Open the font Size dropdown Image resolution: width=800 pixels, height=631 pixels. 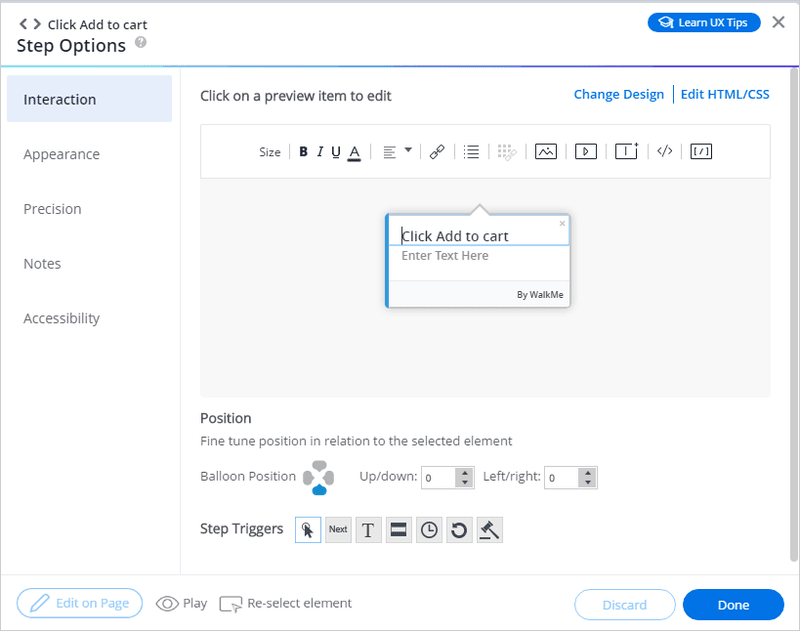pyautogui.click(x=270, y=151)
